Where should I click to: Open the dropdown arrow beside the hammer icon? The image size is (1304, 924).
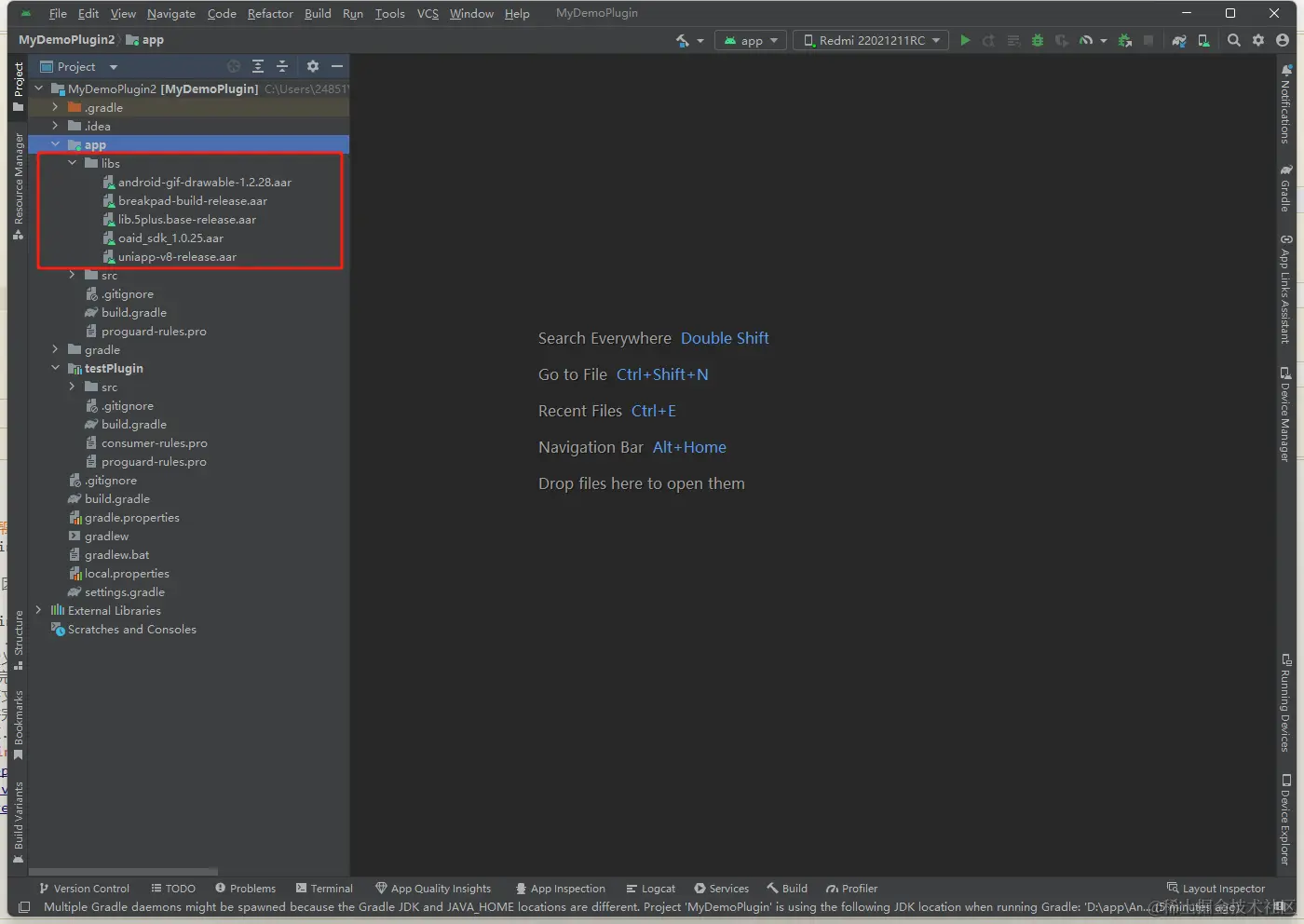700,41
